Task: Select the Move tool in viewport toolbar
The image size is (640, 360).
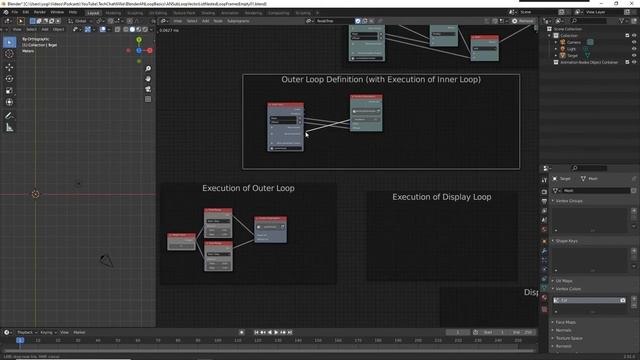Action: [9, 67]
